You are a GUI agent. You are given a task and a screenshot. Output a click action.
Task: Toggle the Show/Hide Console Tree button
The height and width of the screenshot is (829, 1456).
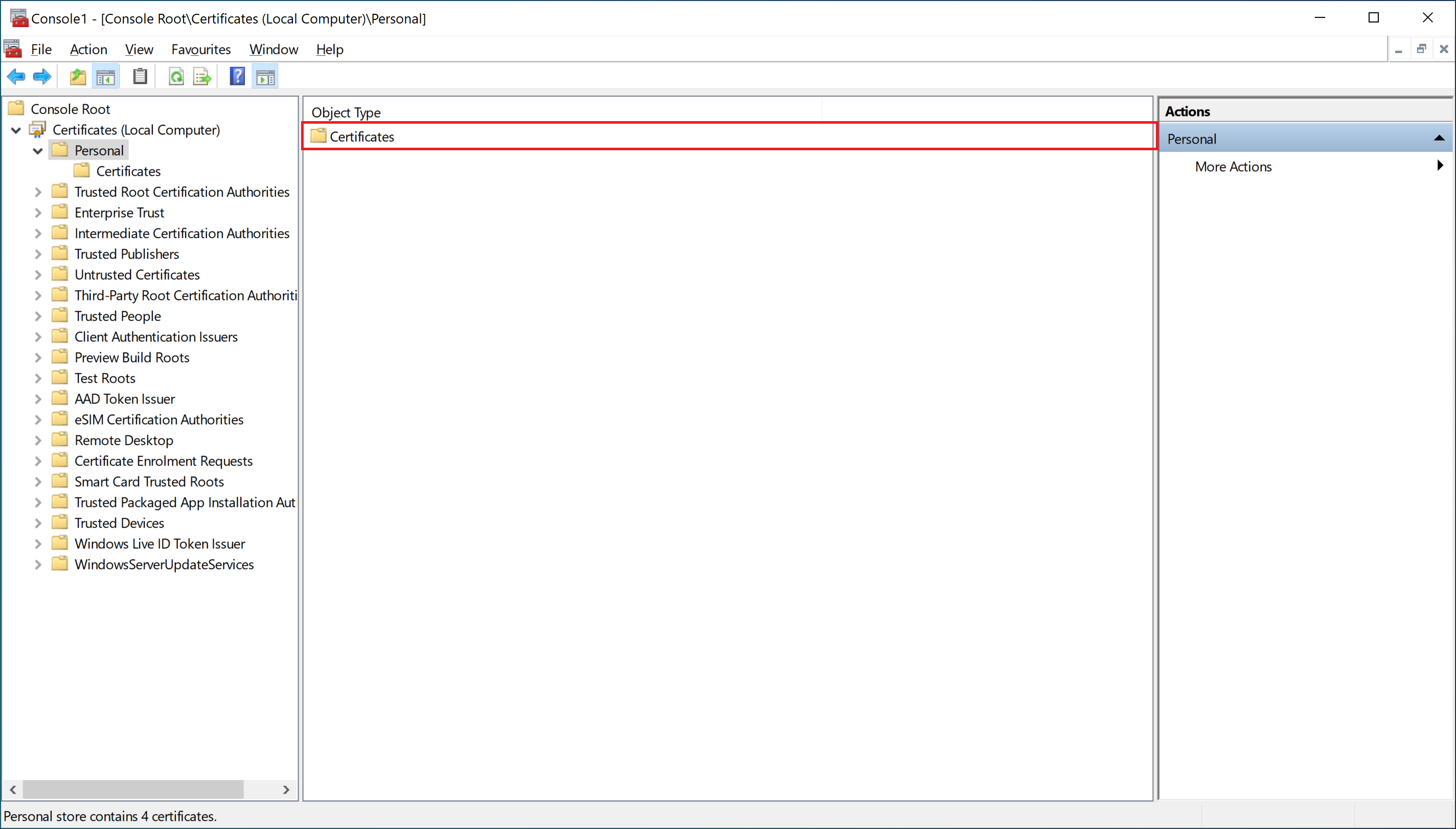coord(105,76)
